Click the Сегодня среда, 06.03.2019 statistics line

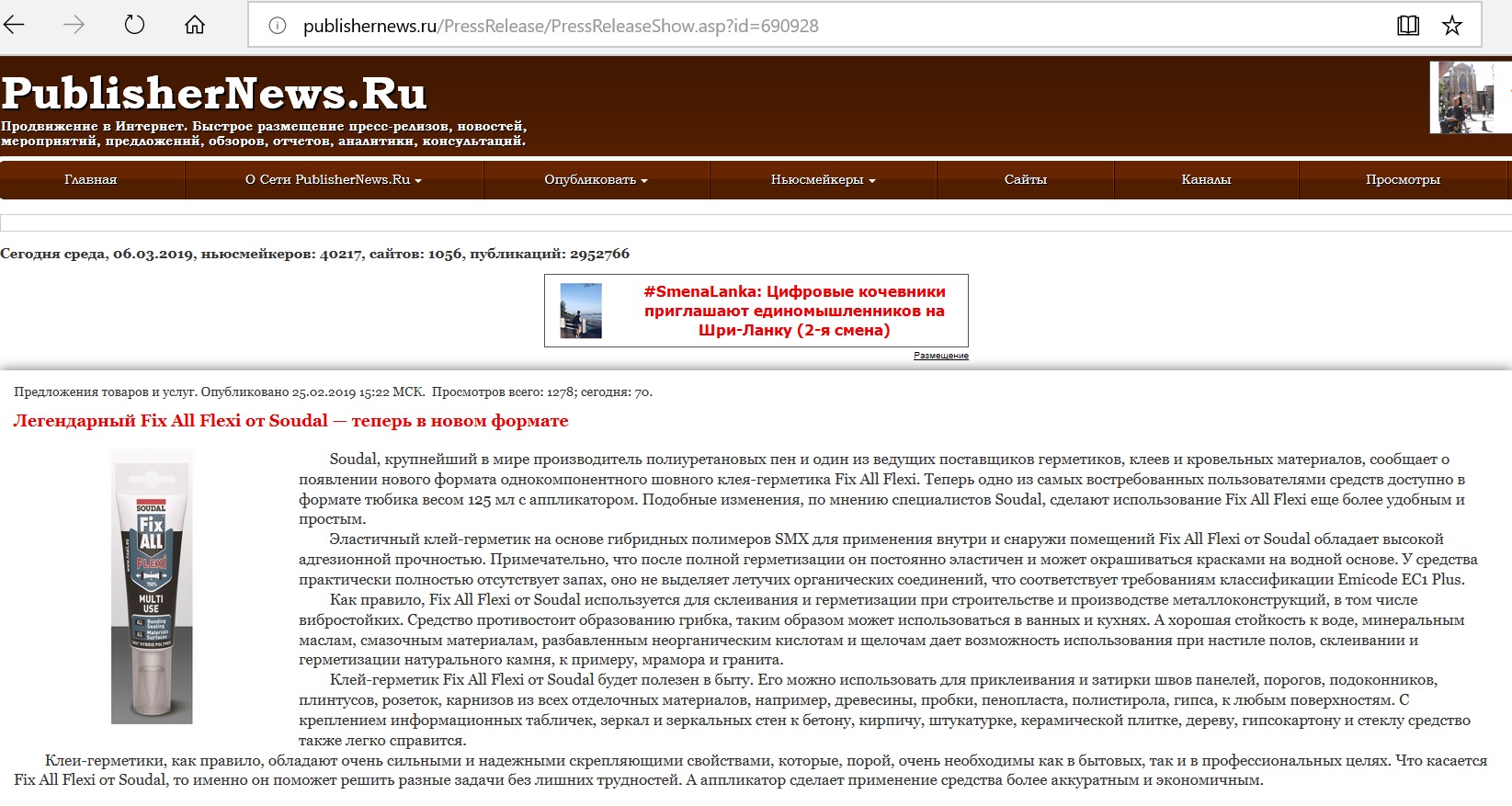click(x=314, y=254)
